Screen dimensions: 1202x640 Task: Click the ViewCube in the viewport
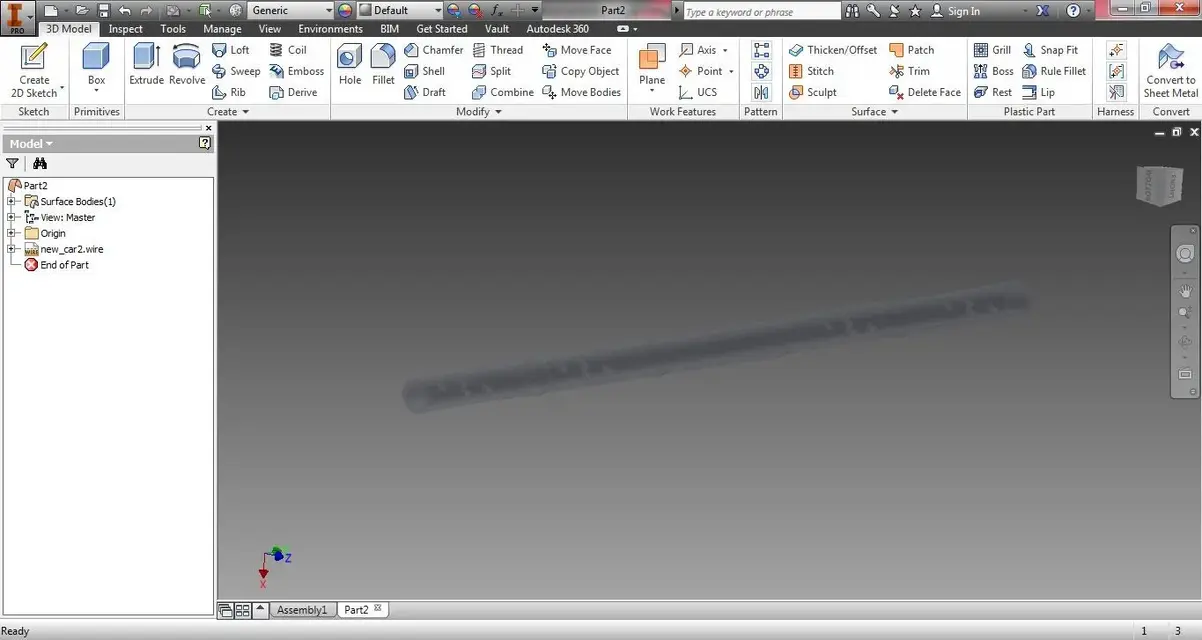[1157, 185]
